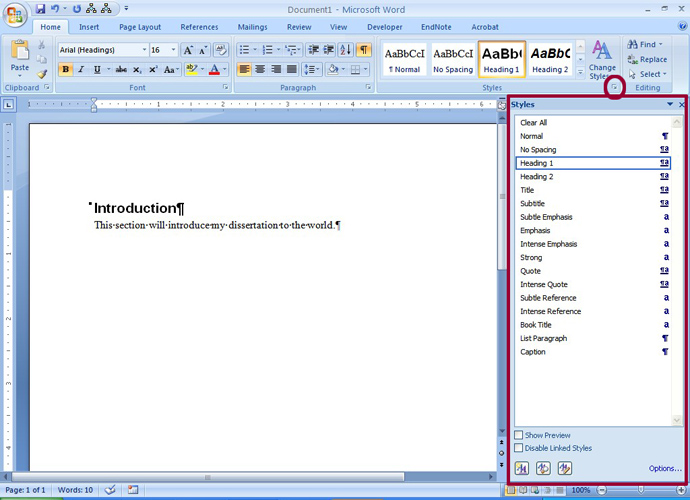Image resolution: width=690 pixels, height=500 pixels.
Task: Click the horizontal scrollbar
Action: [x=208, y=477]
